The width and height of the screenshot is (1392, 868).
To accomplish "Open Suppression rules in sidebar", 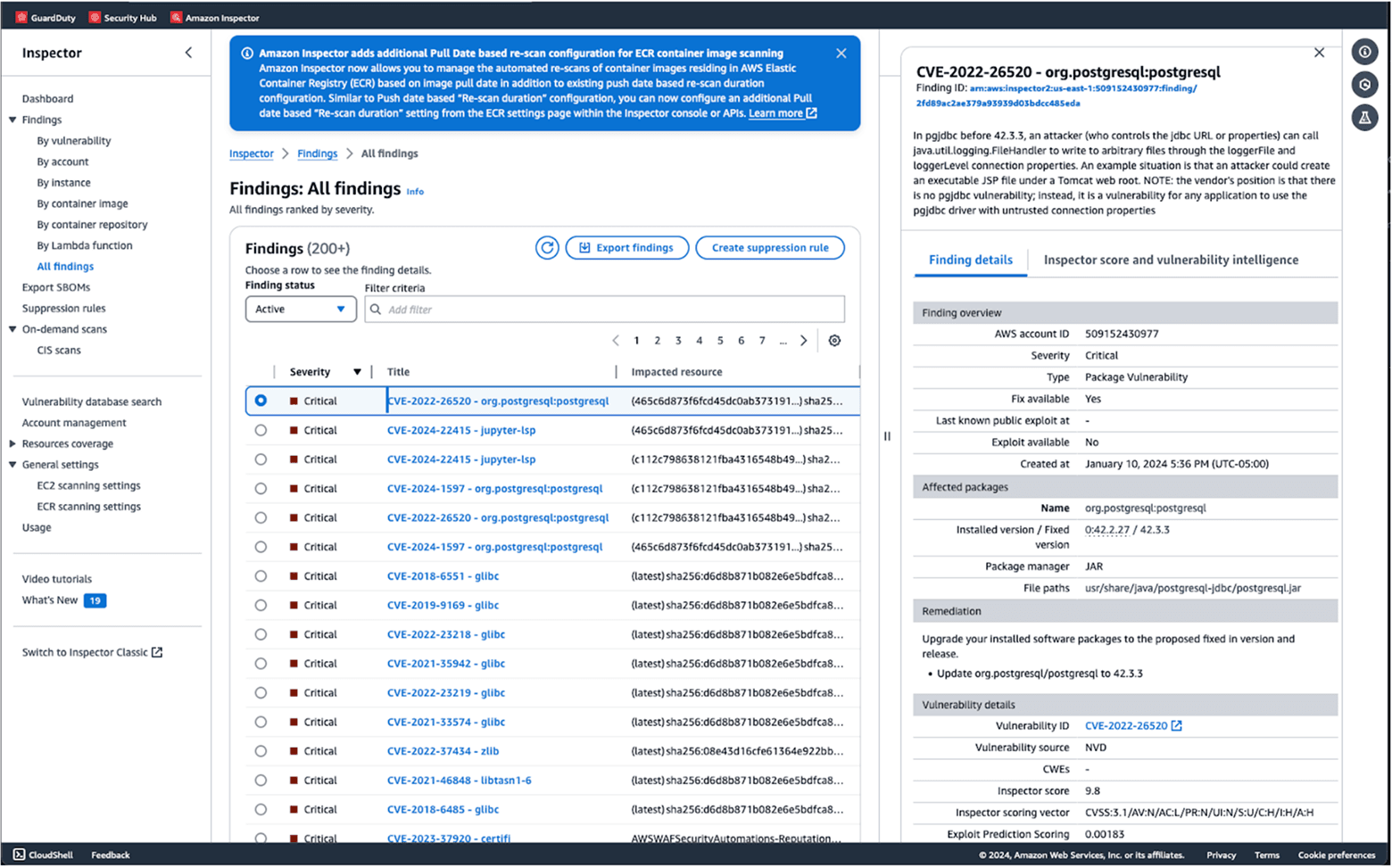I will tap(63, 309).
